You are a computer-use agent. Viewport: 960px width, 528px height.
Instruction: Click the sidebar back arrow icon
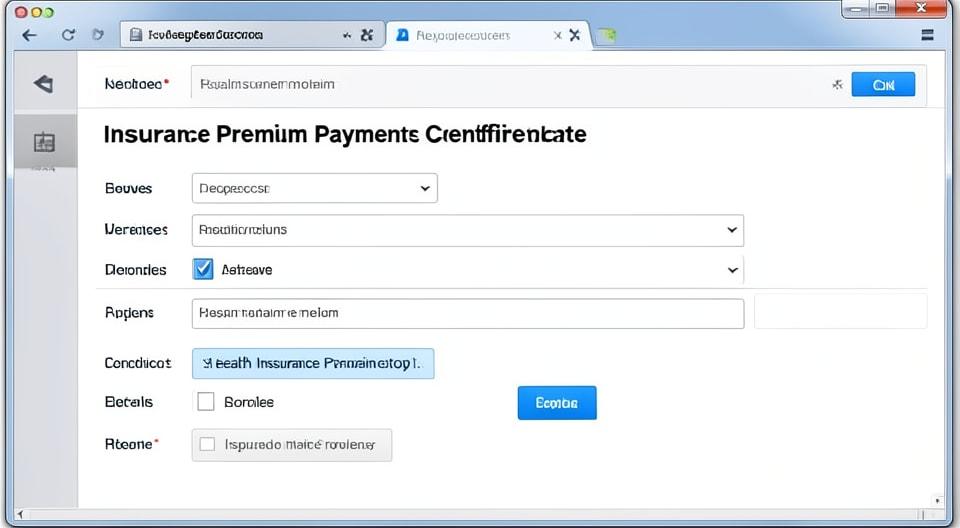43,83
